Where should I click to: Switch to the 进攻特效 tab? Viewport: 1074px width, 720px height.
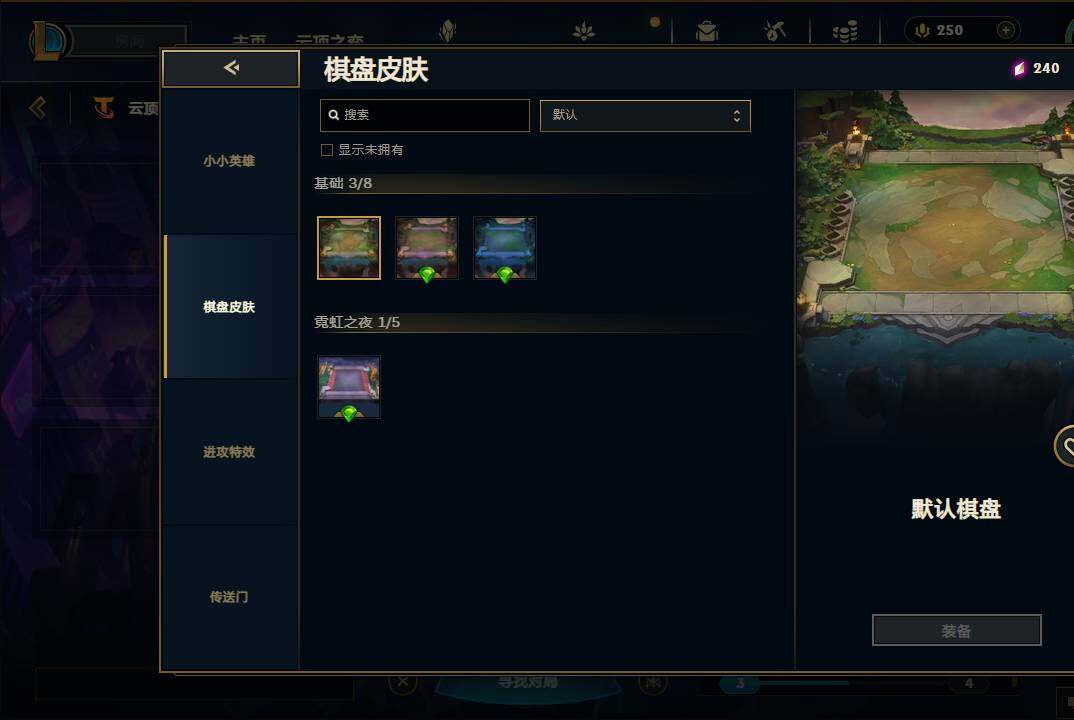tap(229, 452)
